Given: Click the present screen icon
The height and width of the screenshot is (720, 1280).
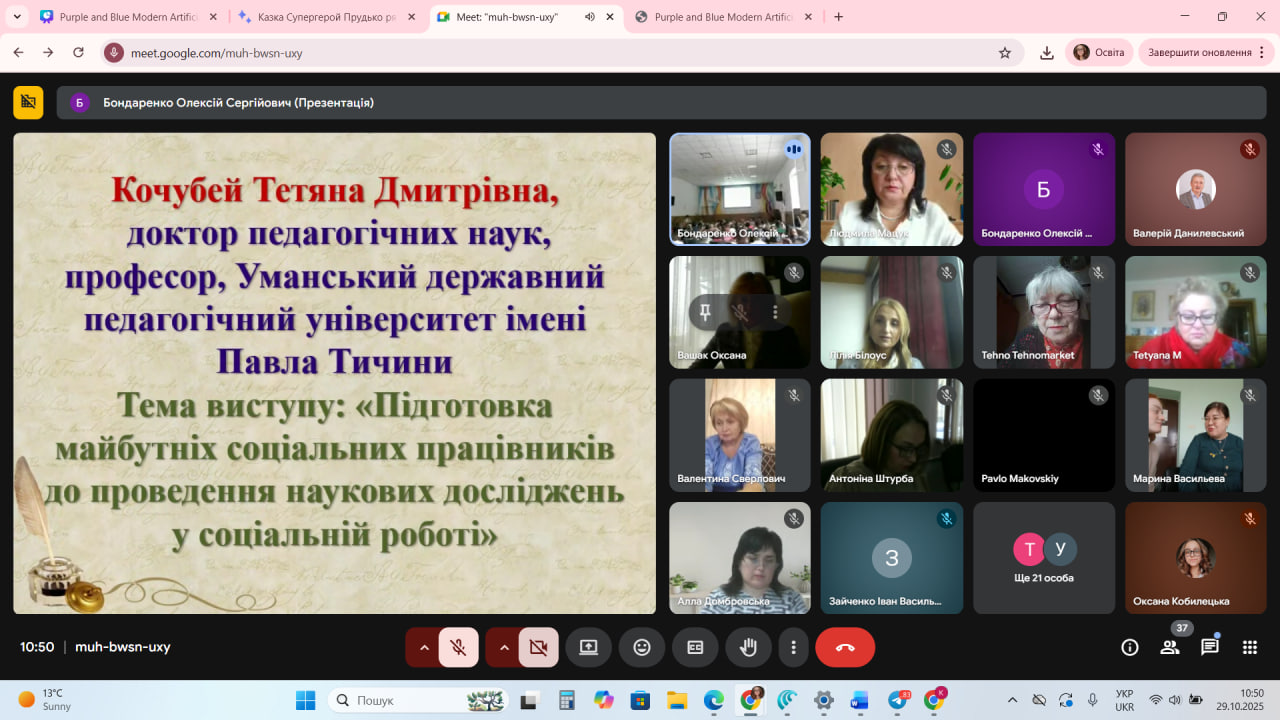Looking at the screenshot, I should point(588,647).
